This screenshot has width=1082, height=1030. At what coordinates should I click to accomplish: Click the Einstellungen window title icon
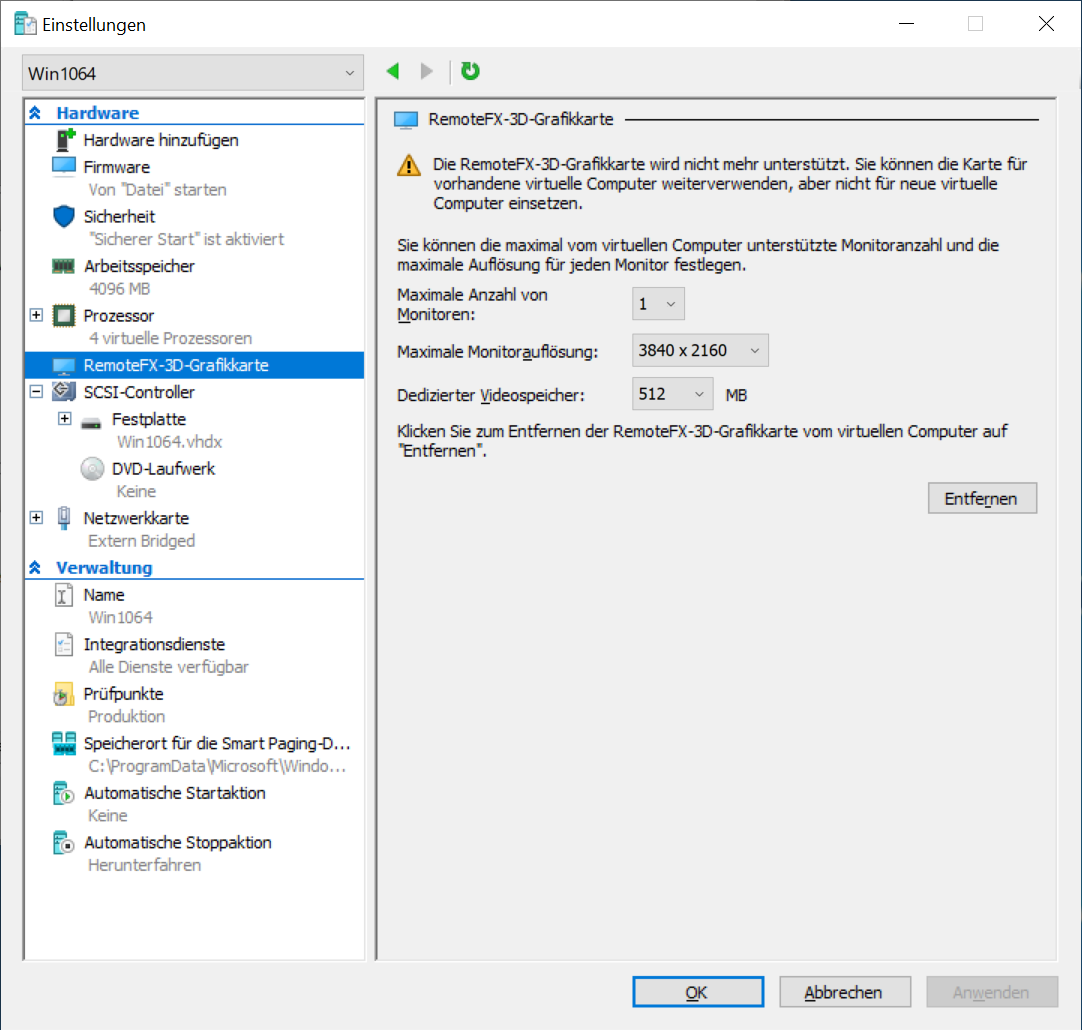25,23
